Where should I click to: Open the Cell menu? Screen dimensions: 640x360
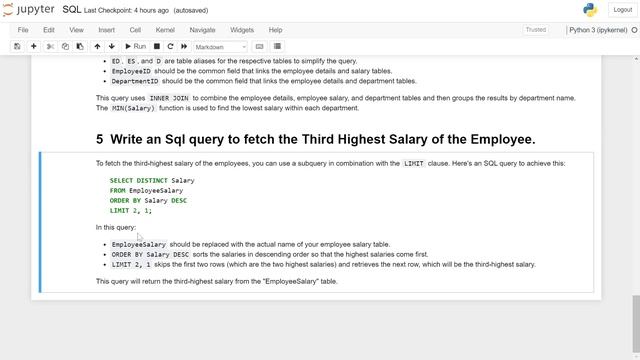[135, 30]
